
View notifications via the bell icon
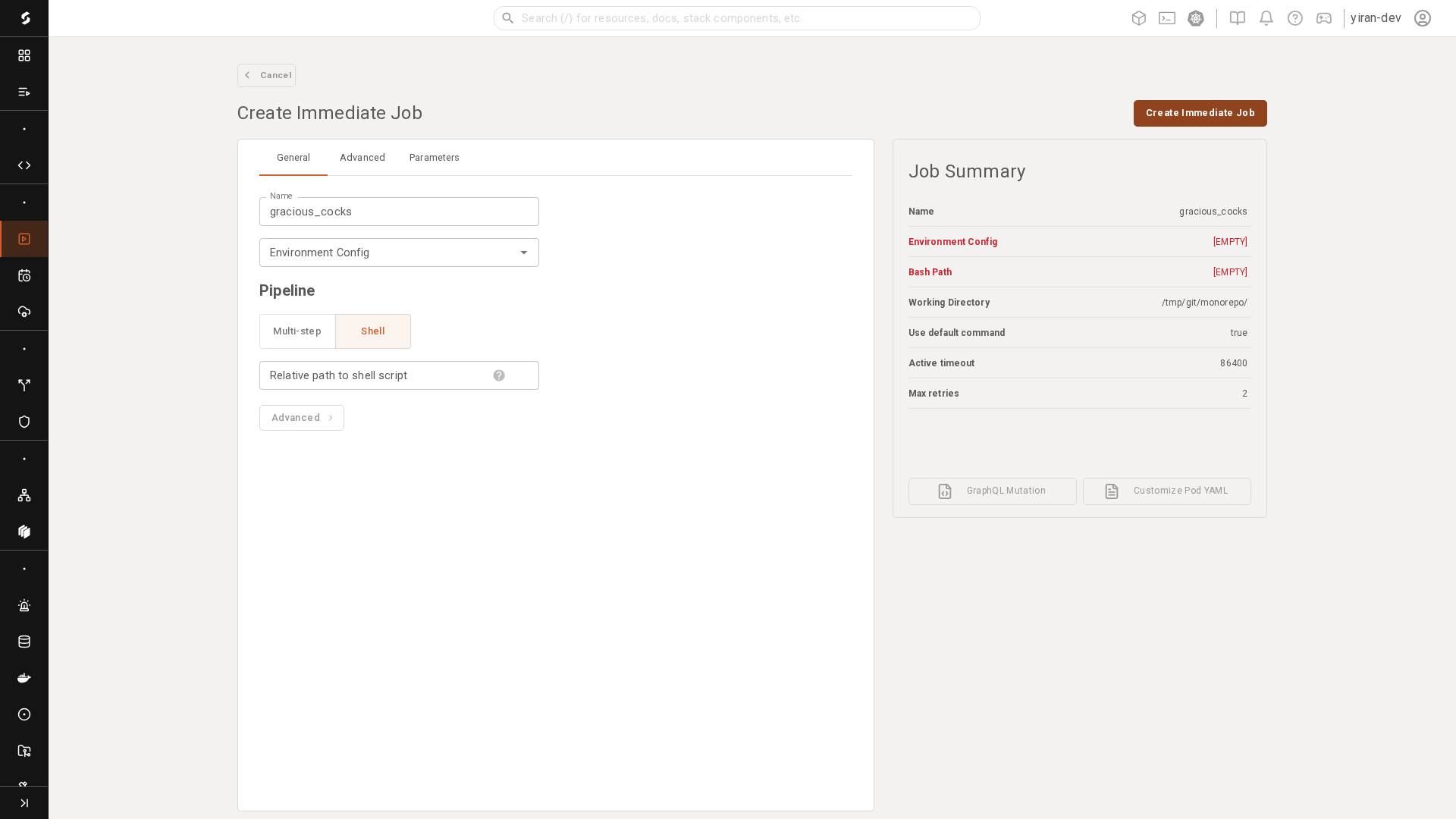[x=1266, y=18]
